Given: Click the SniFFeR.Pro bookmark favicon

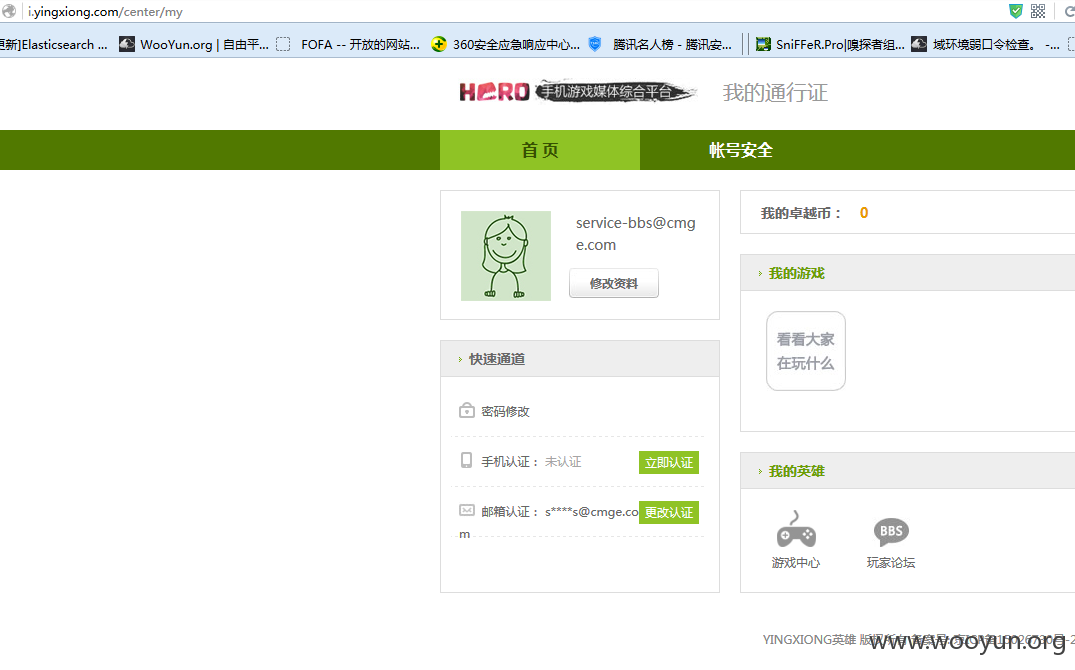Looking at the screenshot, I should 763,45.
